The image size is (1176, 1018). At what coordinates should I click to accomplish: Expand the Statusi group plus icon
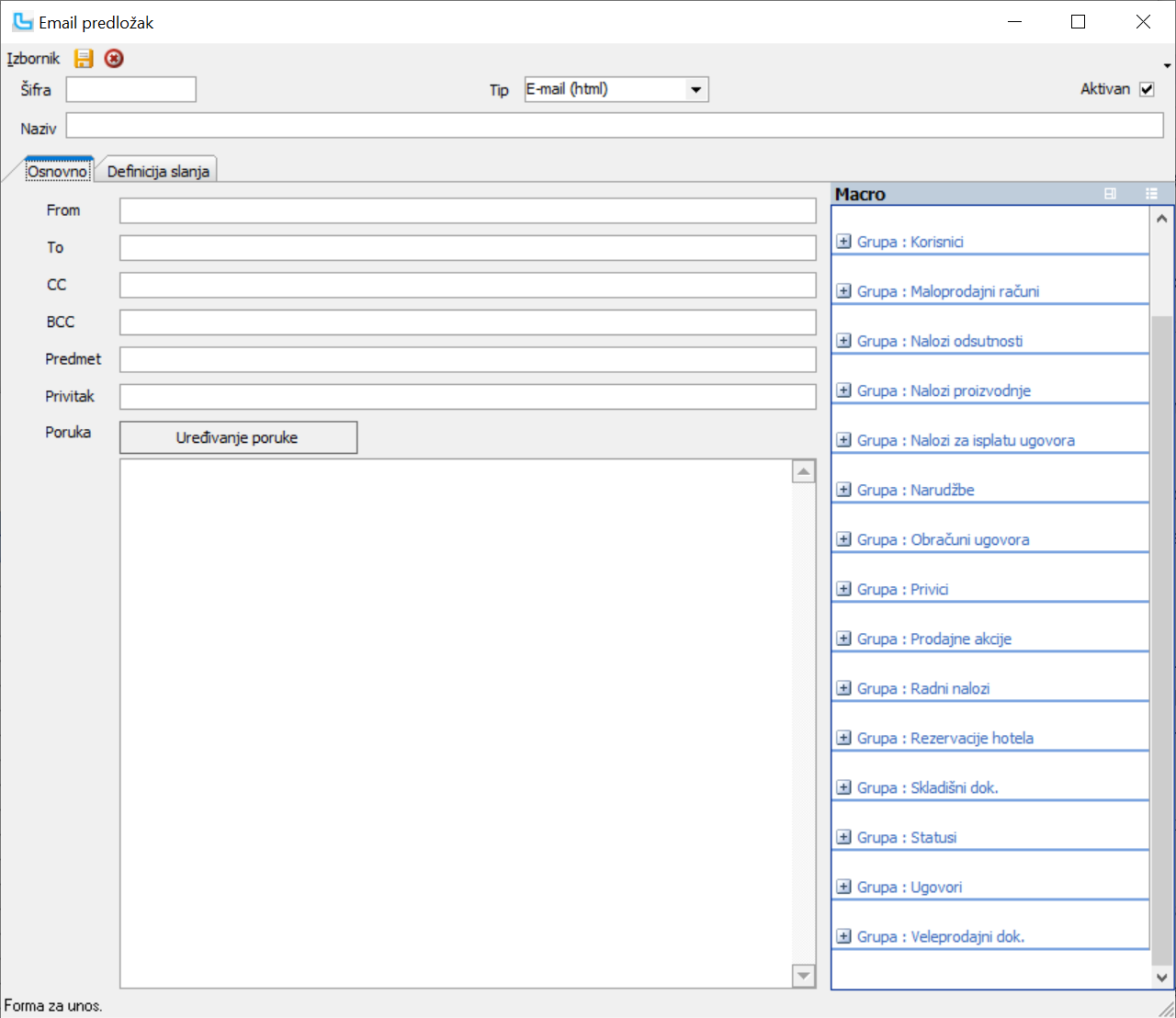click(x=843, y=837)
